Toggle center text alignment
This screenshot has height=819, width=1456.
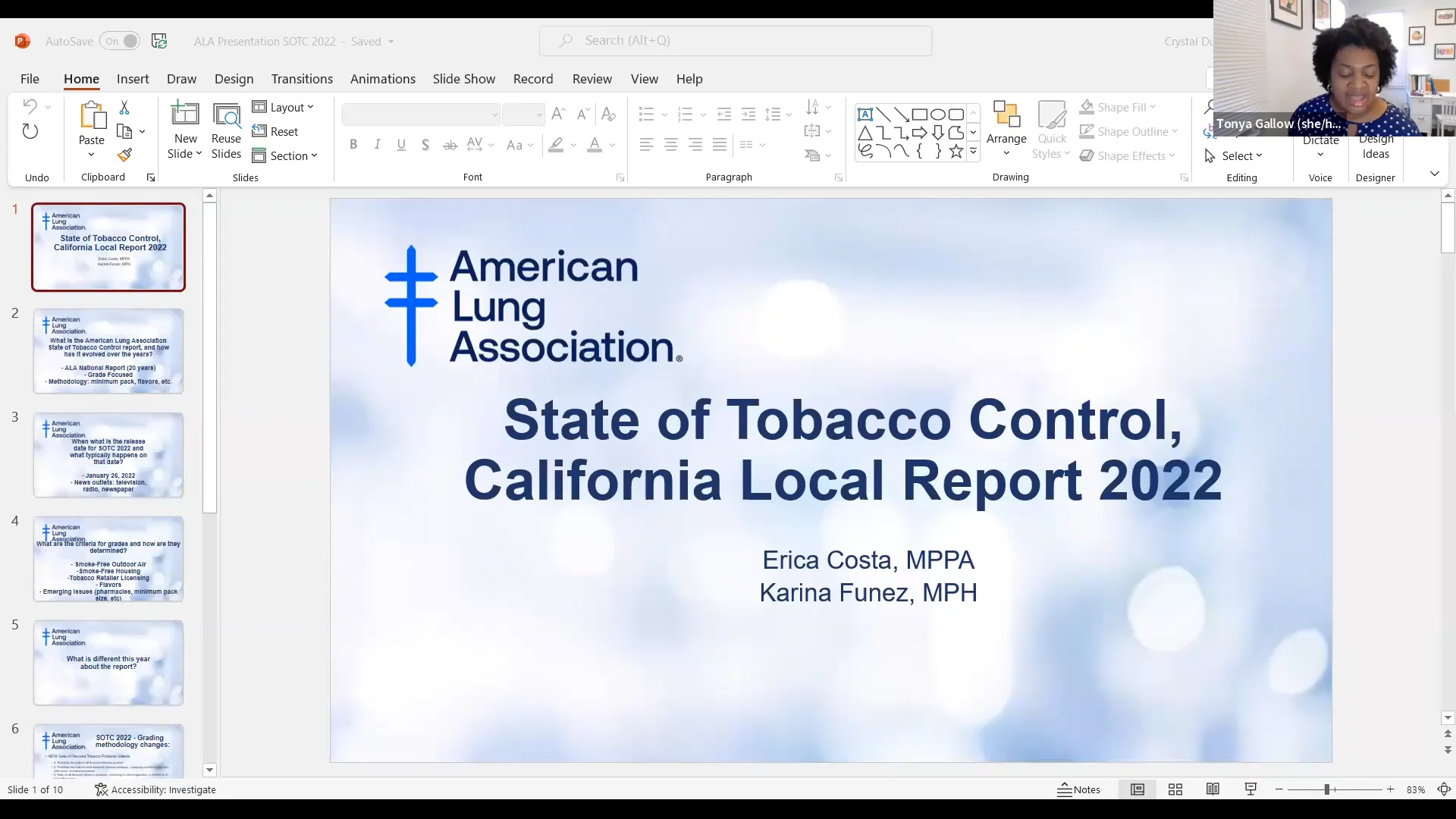670,144
